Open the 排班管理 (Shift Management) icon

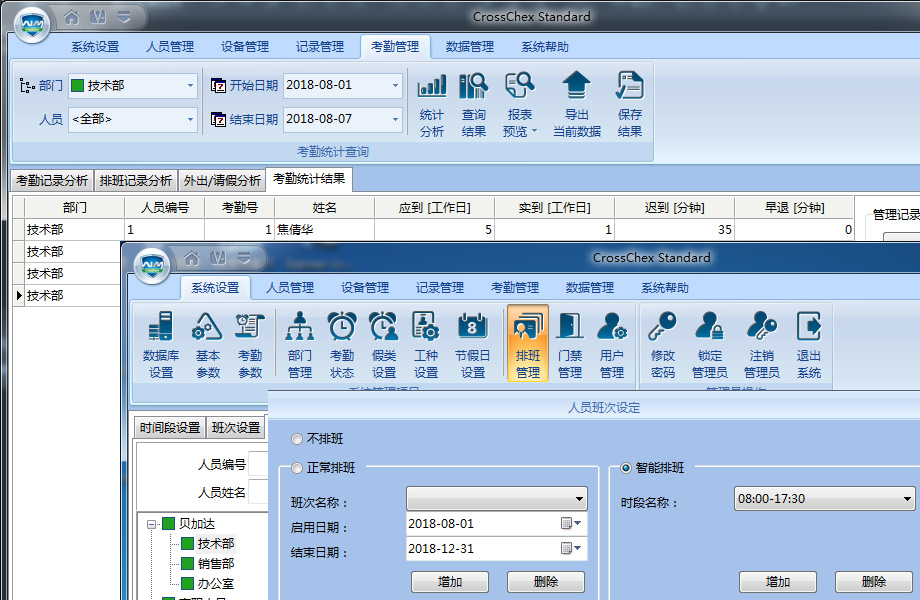[527, 344]
